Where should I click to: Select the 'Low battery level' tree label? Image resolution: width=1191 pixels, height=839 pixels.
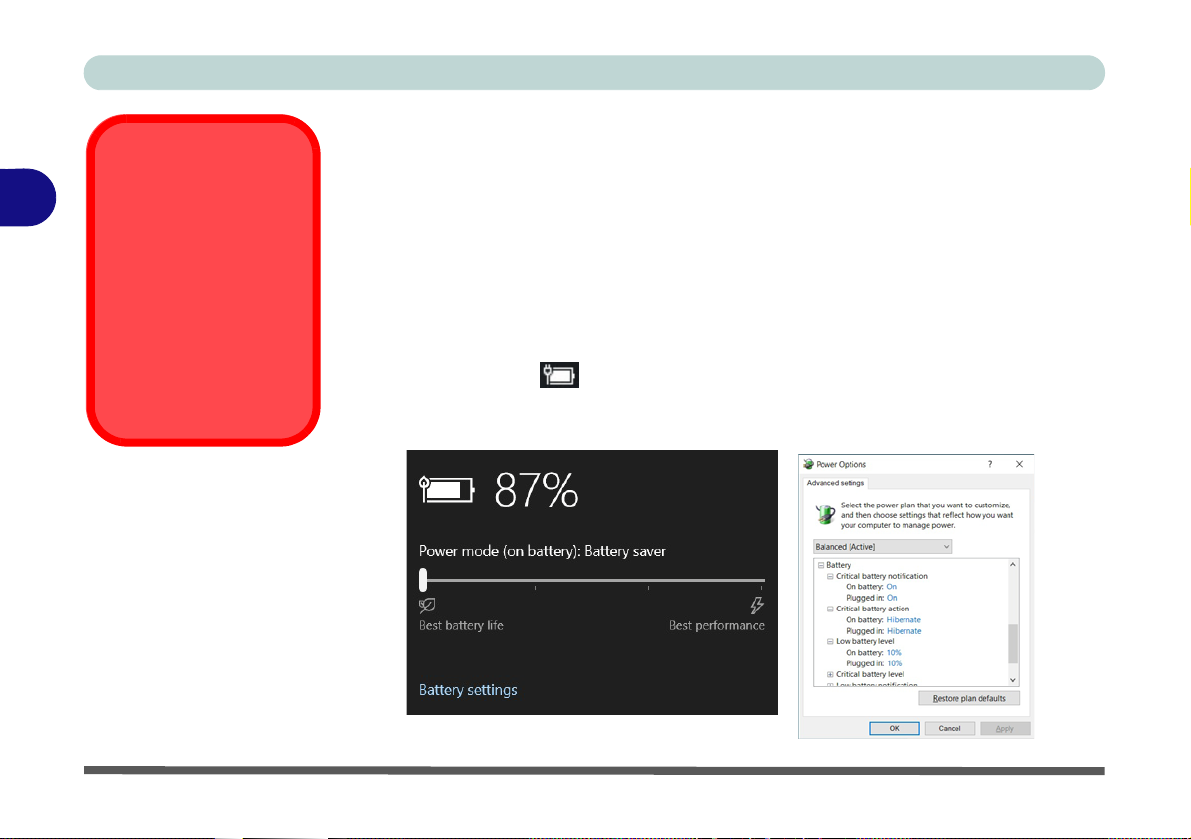click(865, 642)
